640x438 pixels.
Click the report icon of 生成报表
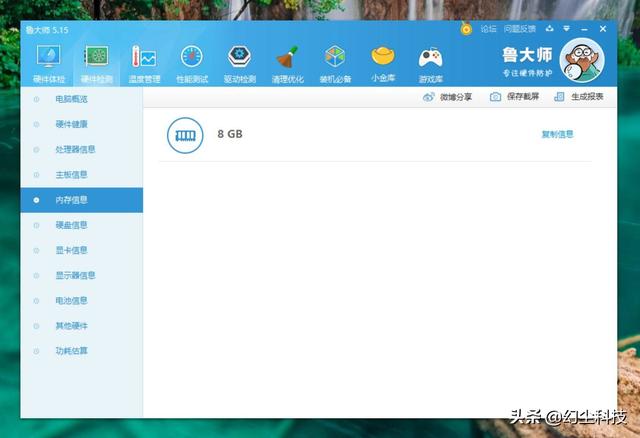click(559, 97)
